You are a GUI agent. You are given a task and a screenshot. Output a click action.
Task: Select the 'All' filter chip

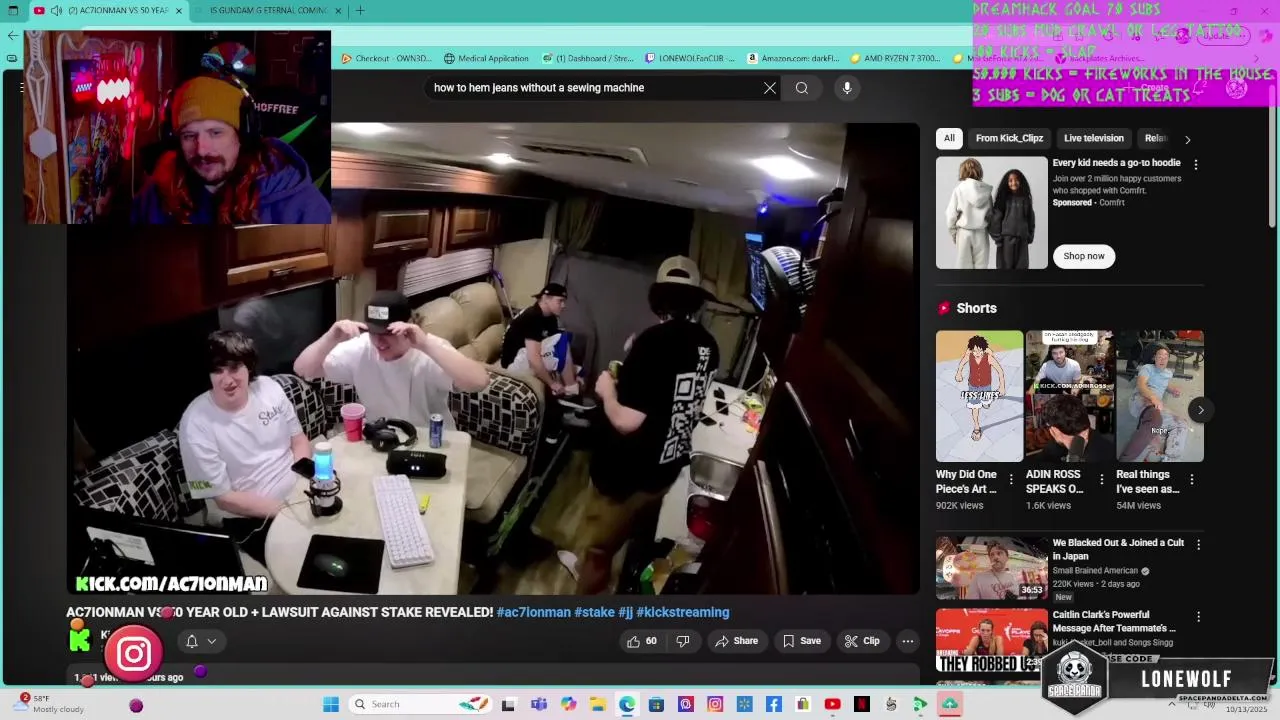pyautogui.click(x=949, y=138)
